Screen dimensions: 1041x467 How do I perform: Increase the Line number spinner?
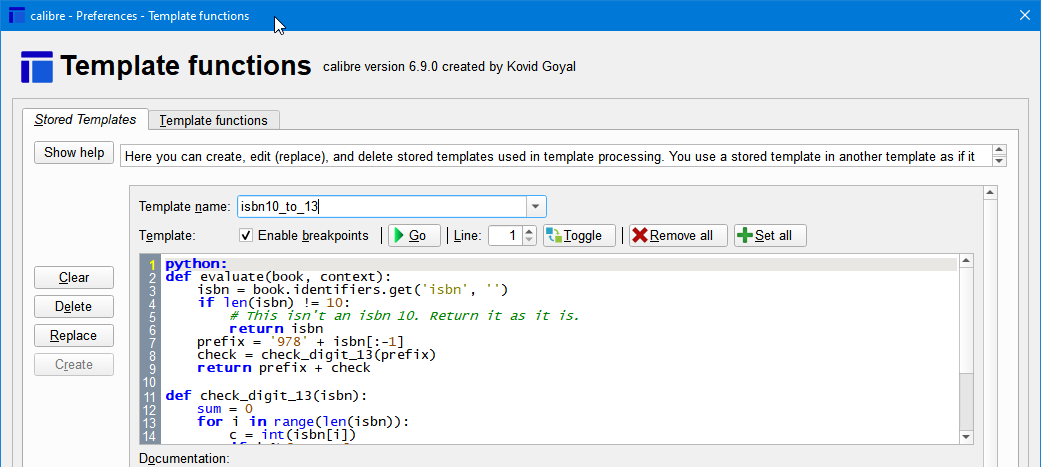pyautogui.click(x=530, y=231)
